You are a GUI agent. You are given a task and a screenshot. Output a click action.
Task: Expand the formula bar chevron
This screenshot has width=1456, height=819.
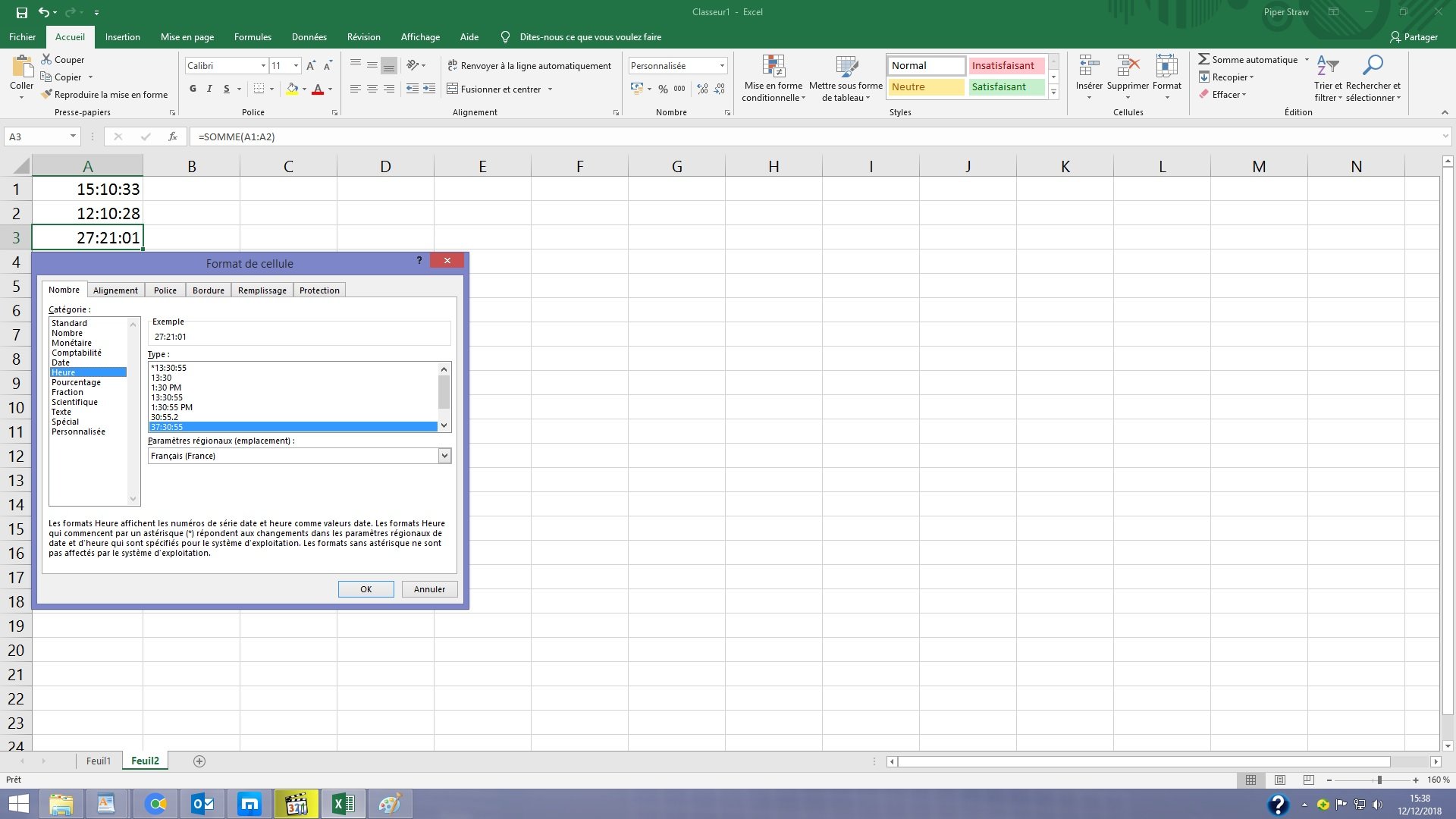point(1445,136)
